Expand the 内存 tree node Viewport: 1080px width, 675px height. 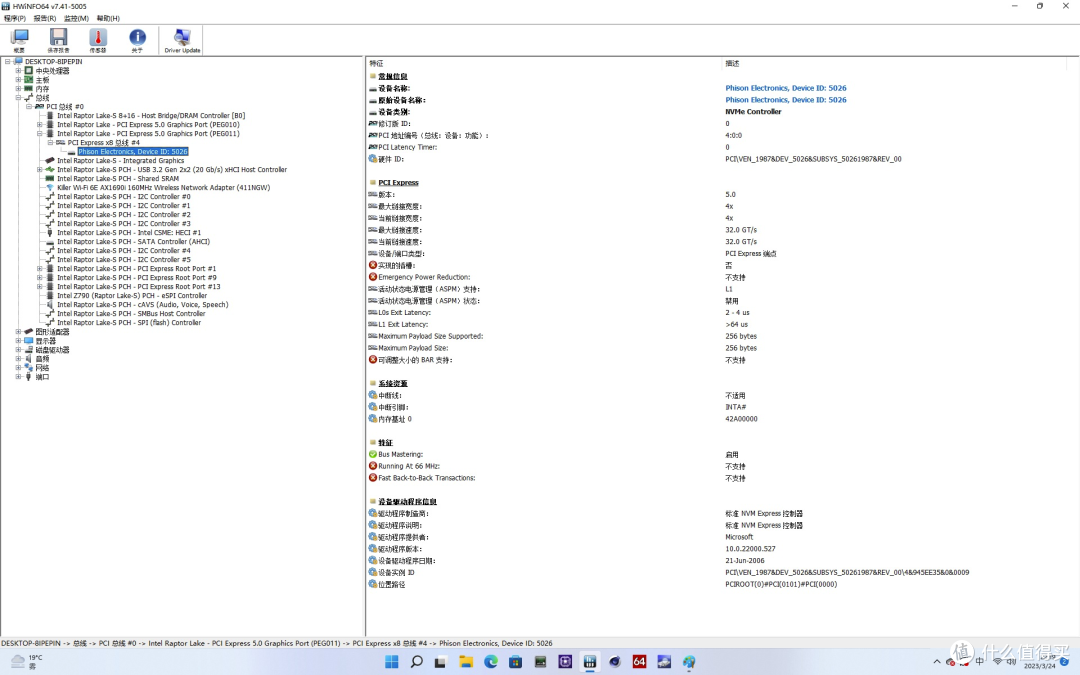tap(19, 88)
